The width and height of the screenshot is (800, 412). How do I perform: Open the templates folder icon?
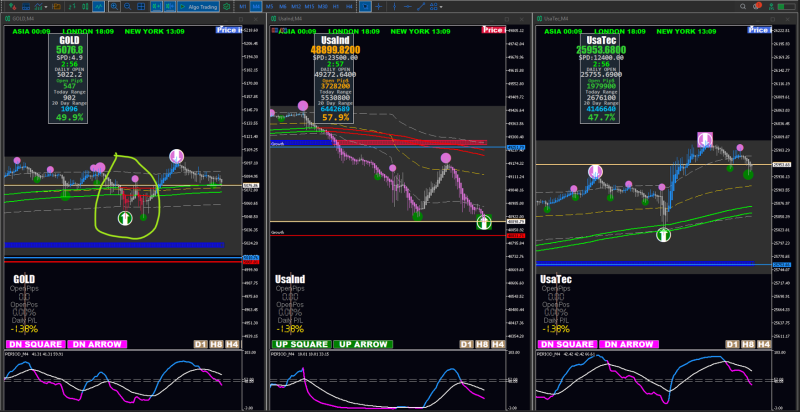[57, 7]
